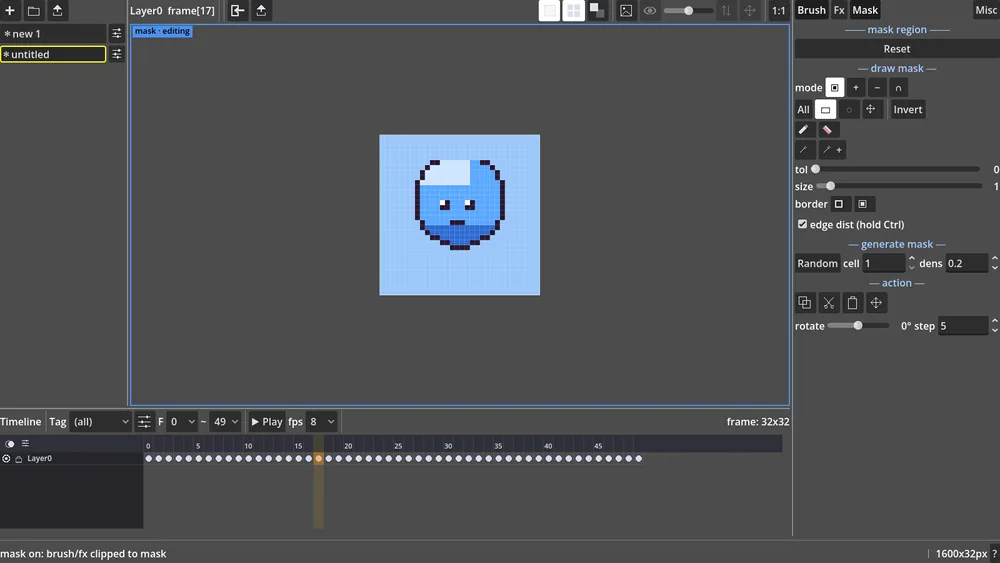Open the Tag (all) dropdown
This screenshot has height=563, width=1000.
click(100, 422)
